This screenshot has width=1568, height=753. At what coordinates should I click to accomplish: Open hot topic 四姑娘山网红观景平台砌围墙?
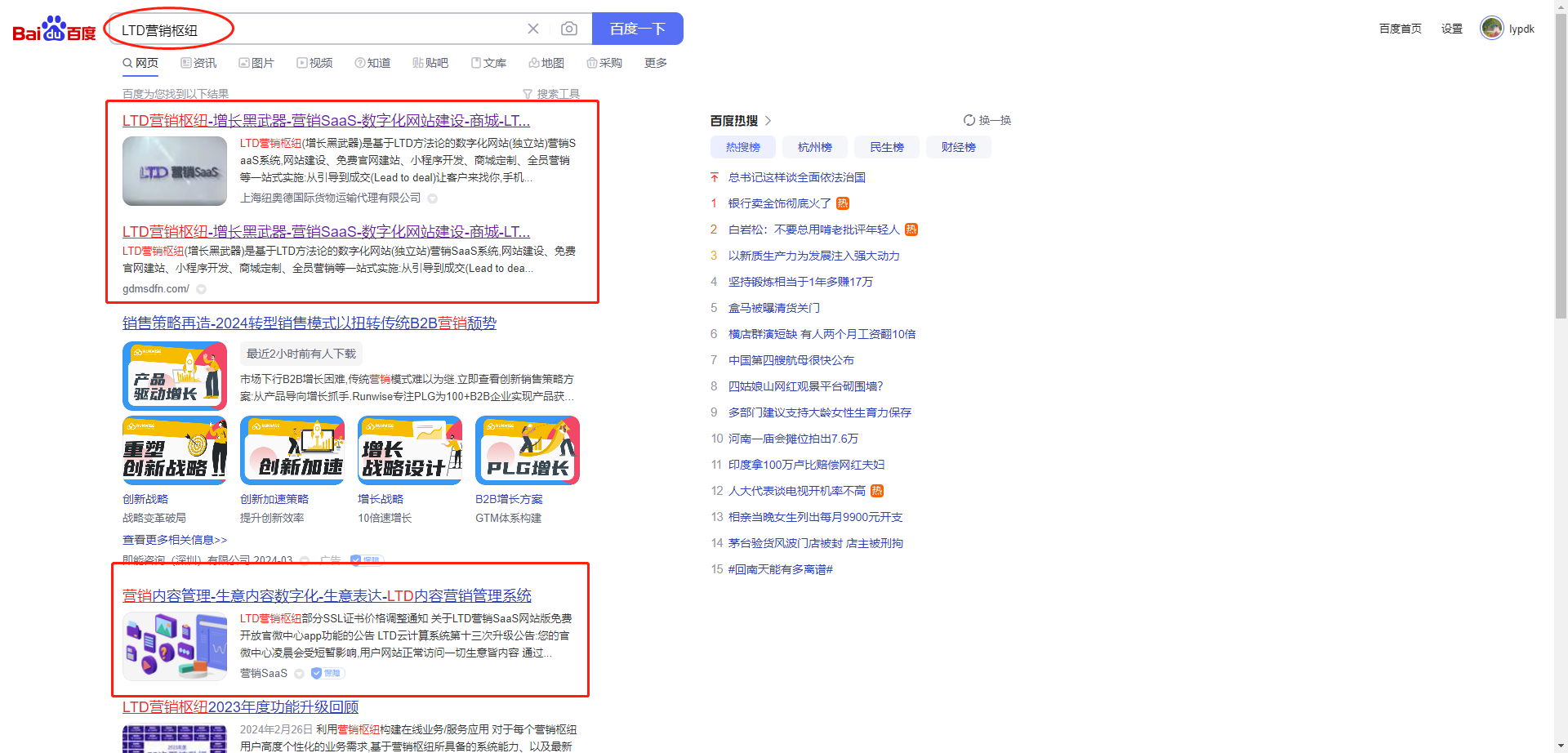coord(806,386)
